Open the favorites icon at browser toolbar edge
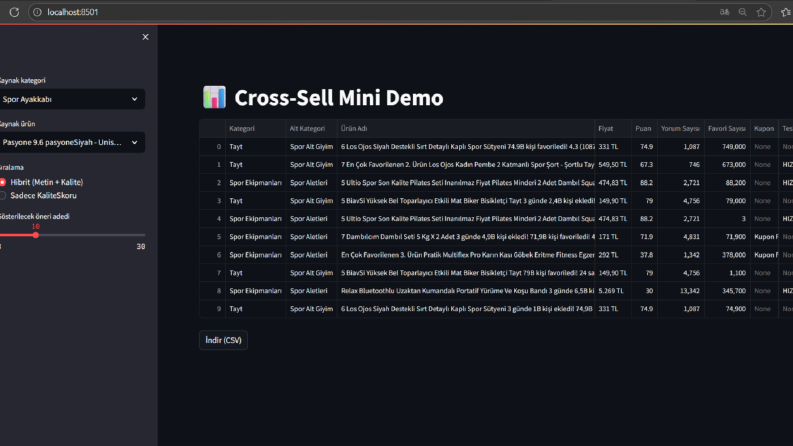The height and width of the screenshot is (446, 793). pos(786,12)
